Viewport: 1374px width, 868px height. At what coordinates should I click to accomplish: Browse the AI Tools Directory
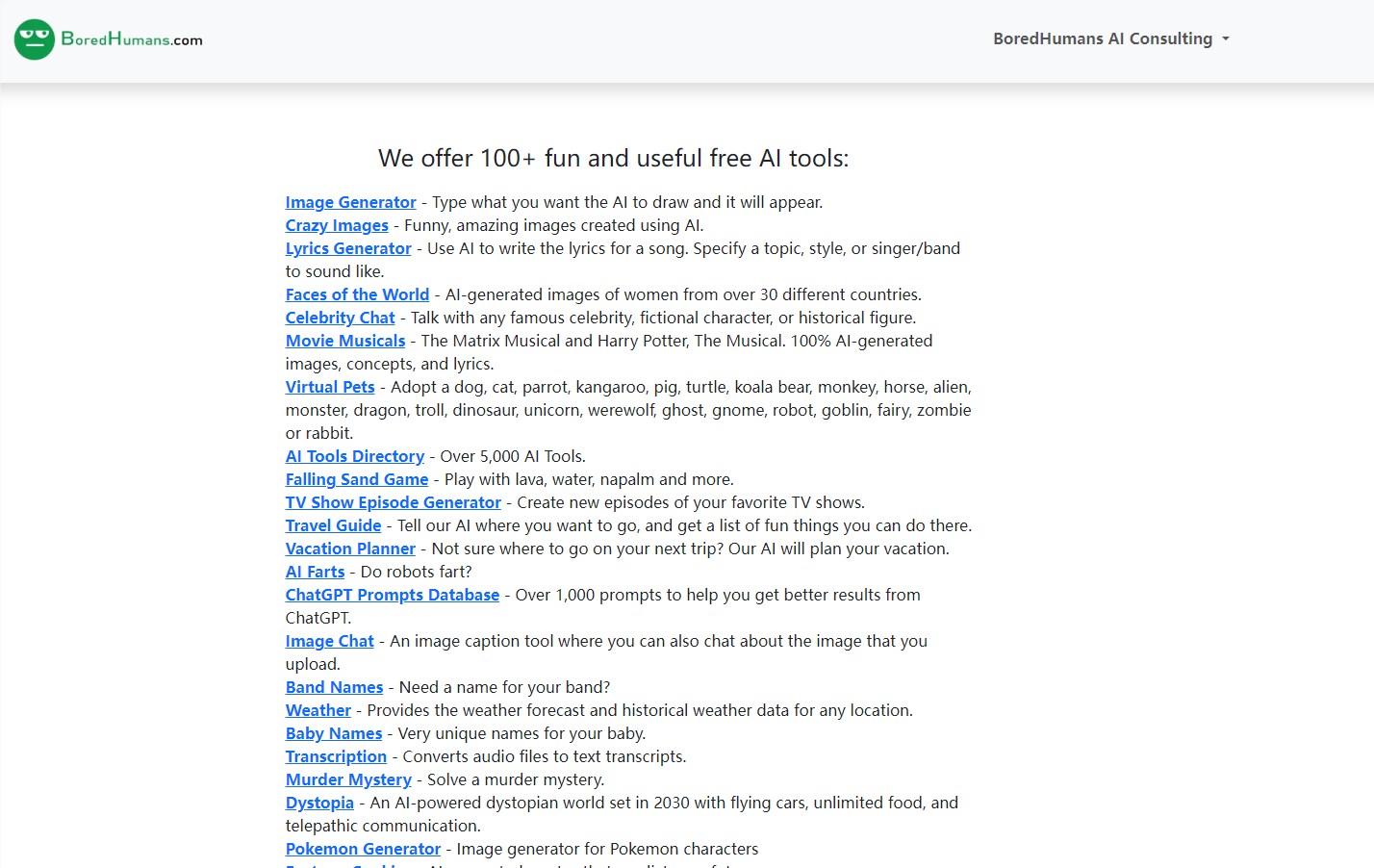click(355, 456)
